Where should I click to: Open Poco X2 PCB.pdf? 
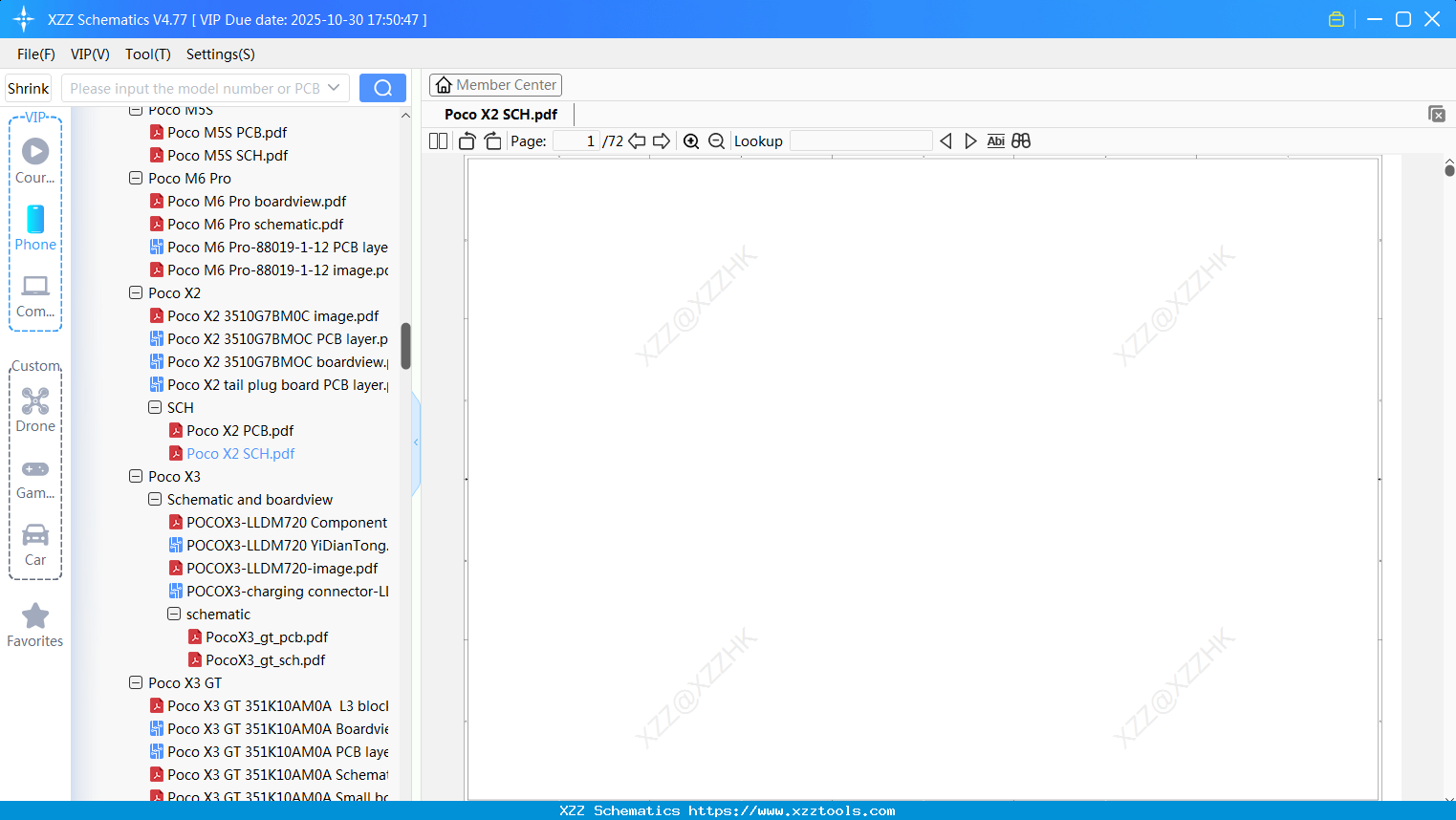240,430
